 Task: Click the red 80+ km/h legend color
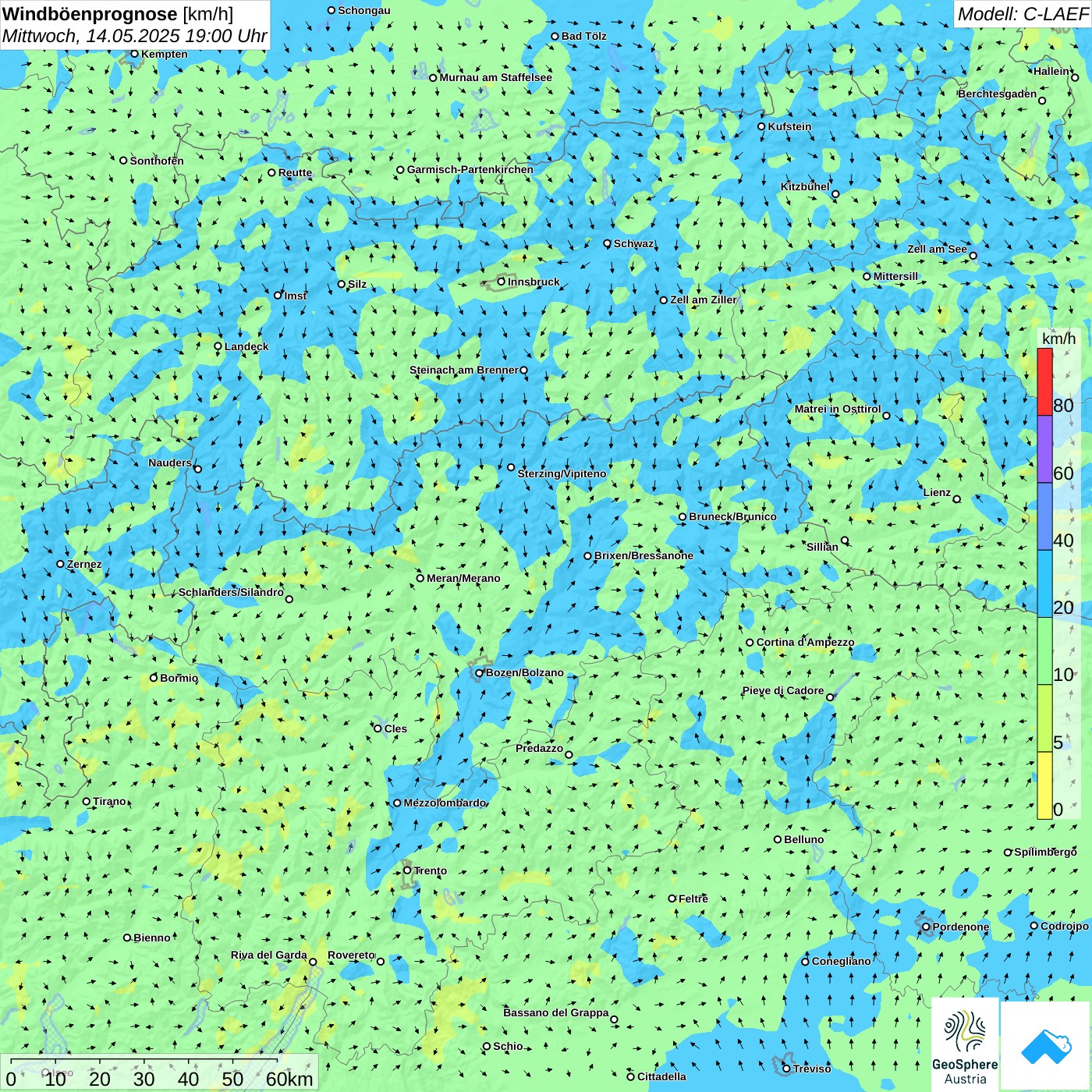(1044, 381)
